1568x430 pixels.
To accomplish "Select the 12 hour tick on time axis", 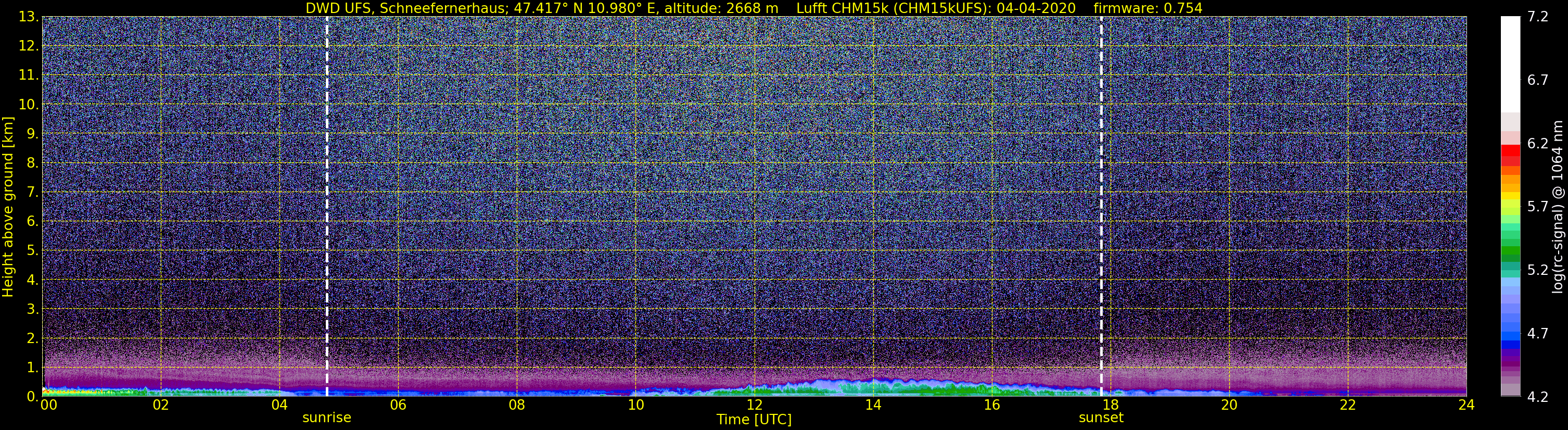I will coord(754,405).
